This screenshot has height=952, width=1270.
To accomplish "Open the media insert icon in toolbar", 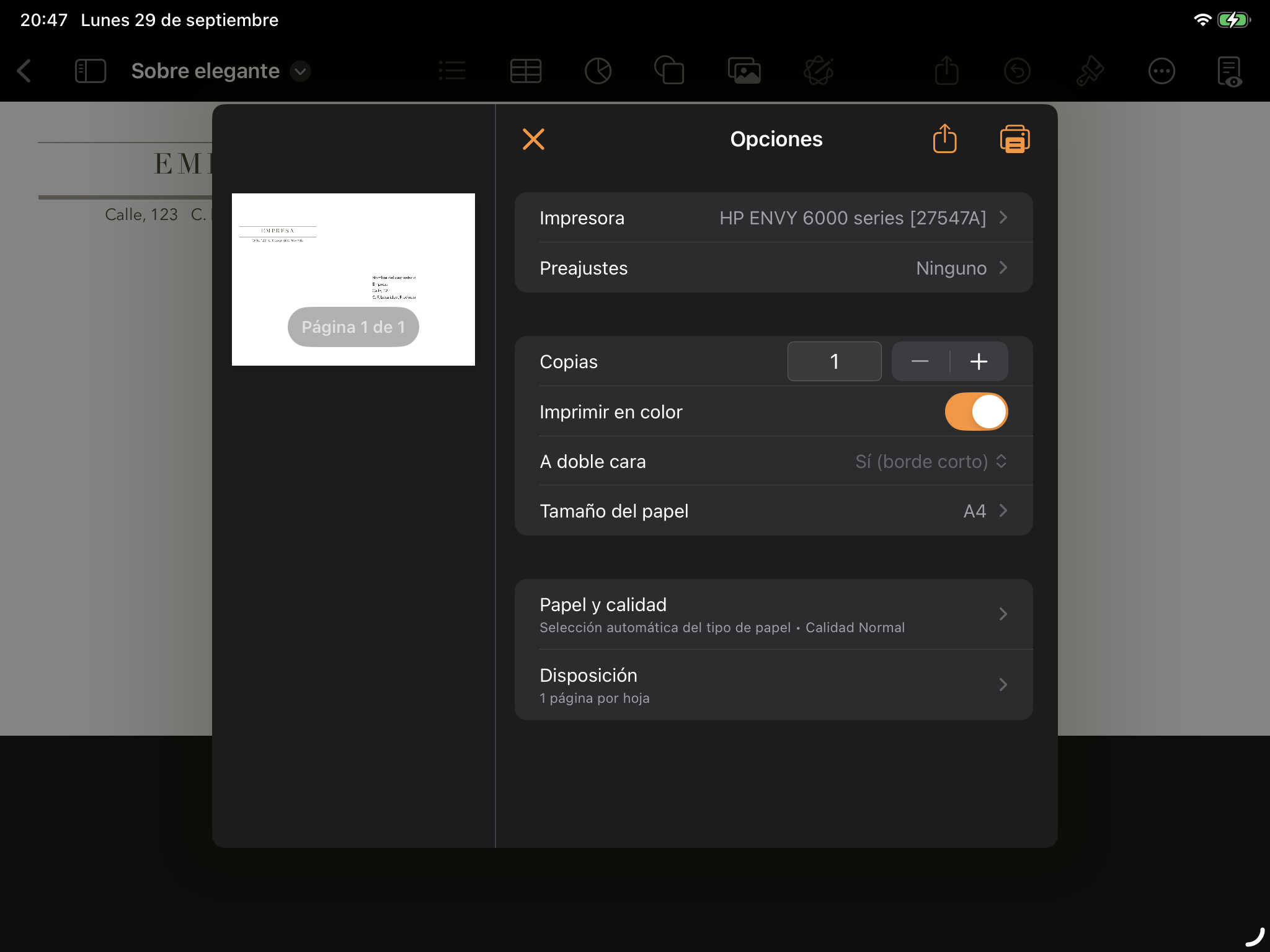I will point(744,71).
